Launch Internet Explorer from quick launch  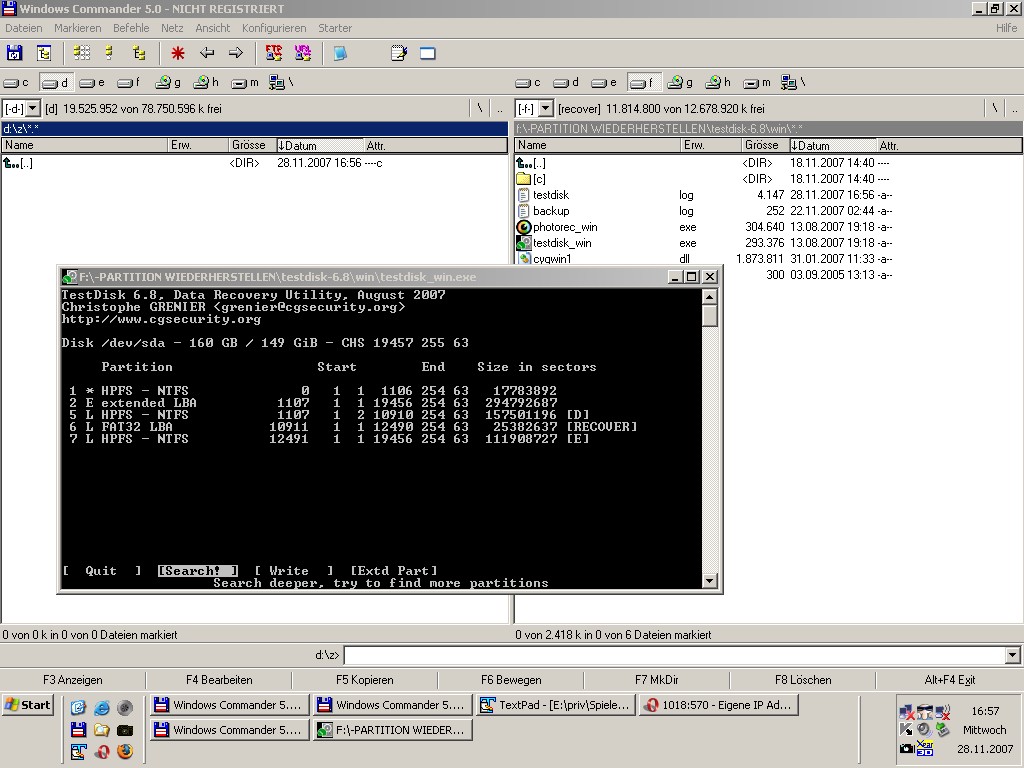point(102,707)
